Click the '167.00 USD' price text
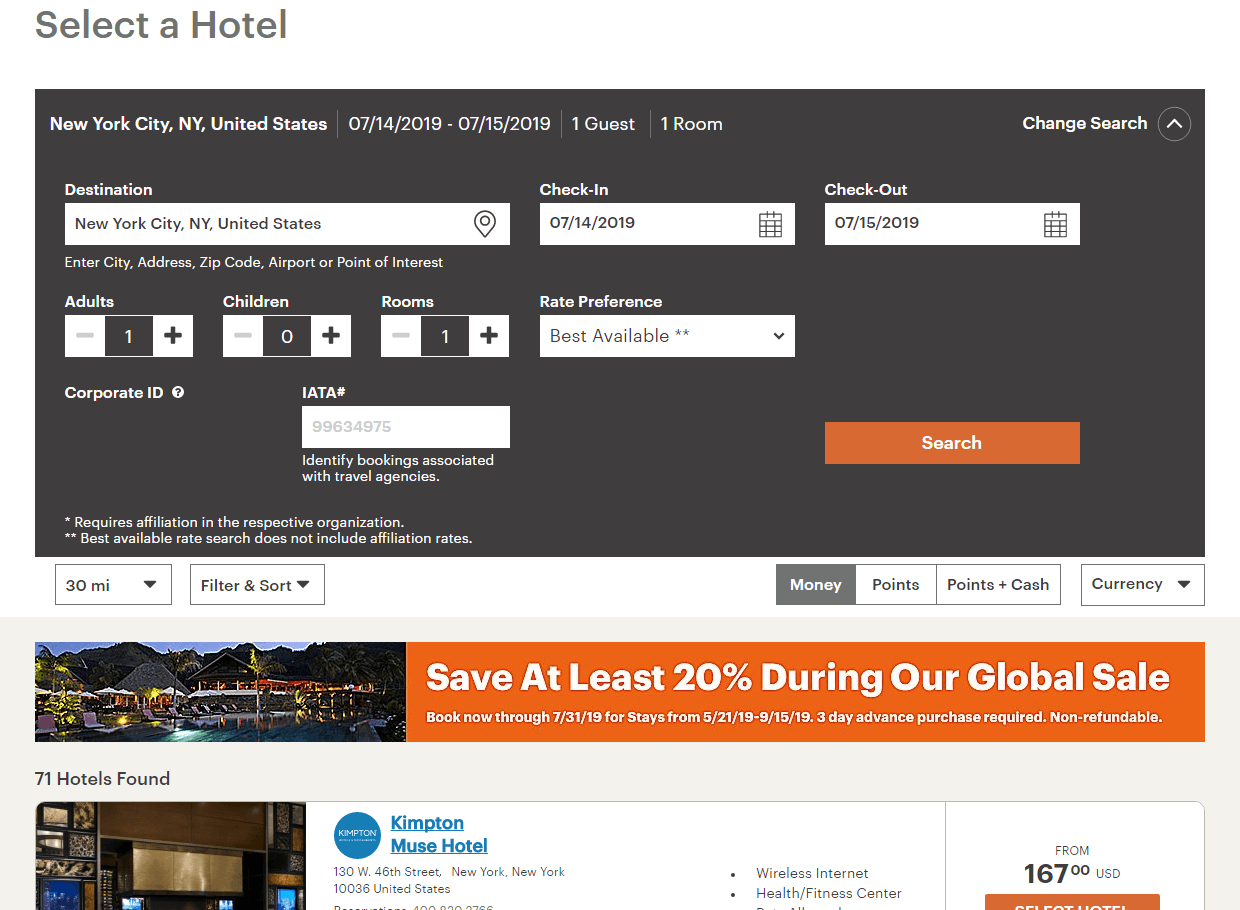The width and height of the screenshot is (1240, 910). [x=1072, y=873]
